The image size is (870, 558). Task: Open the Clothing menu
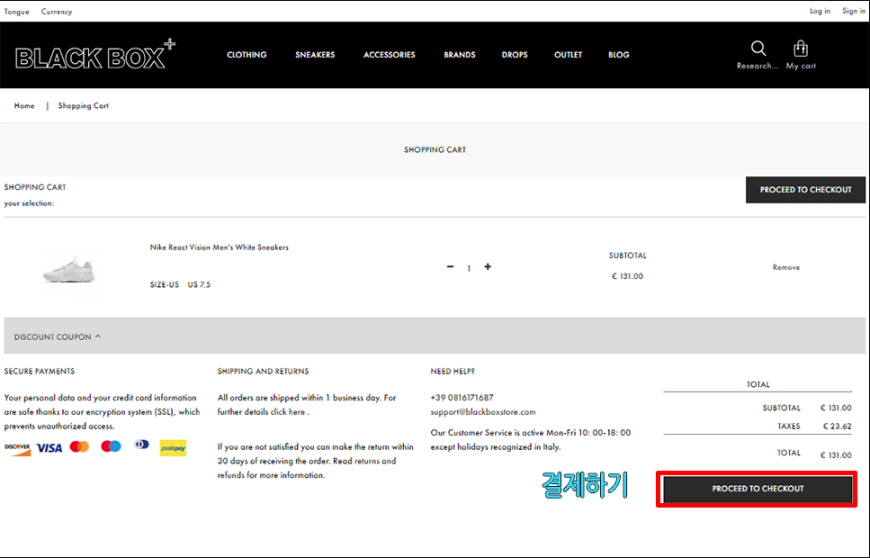coord(246,54)
